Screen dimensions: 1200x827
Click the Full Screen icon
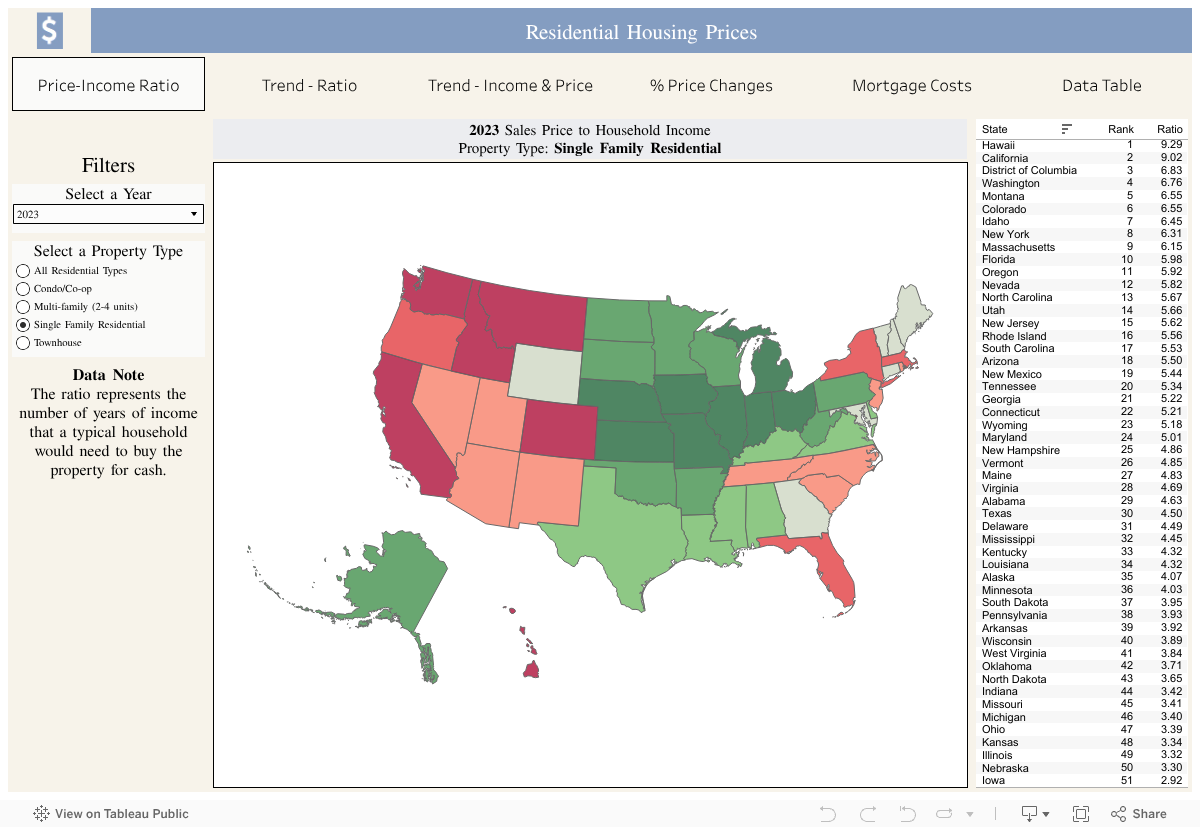coord(1081,814)
